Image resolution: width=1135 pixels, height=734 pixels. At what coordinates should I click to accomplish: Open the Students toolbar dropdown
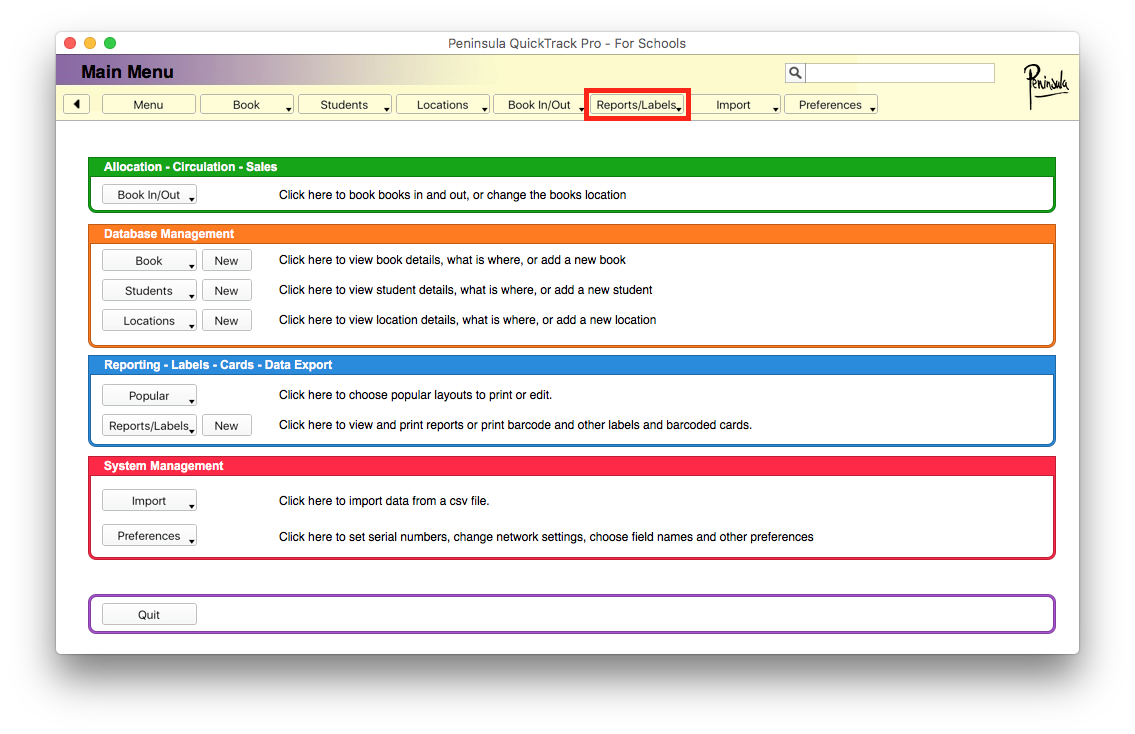(x=345, y=104)
